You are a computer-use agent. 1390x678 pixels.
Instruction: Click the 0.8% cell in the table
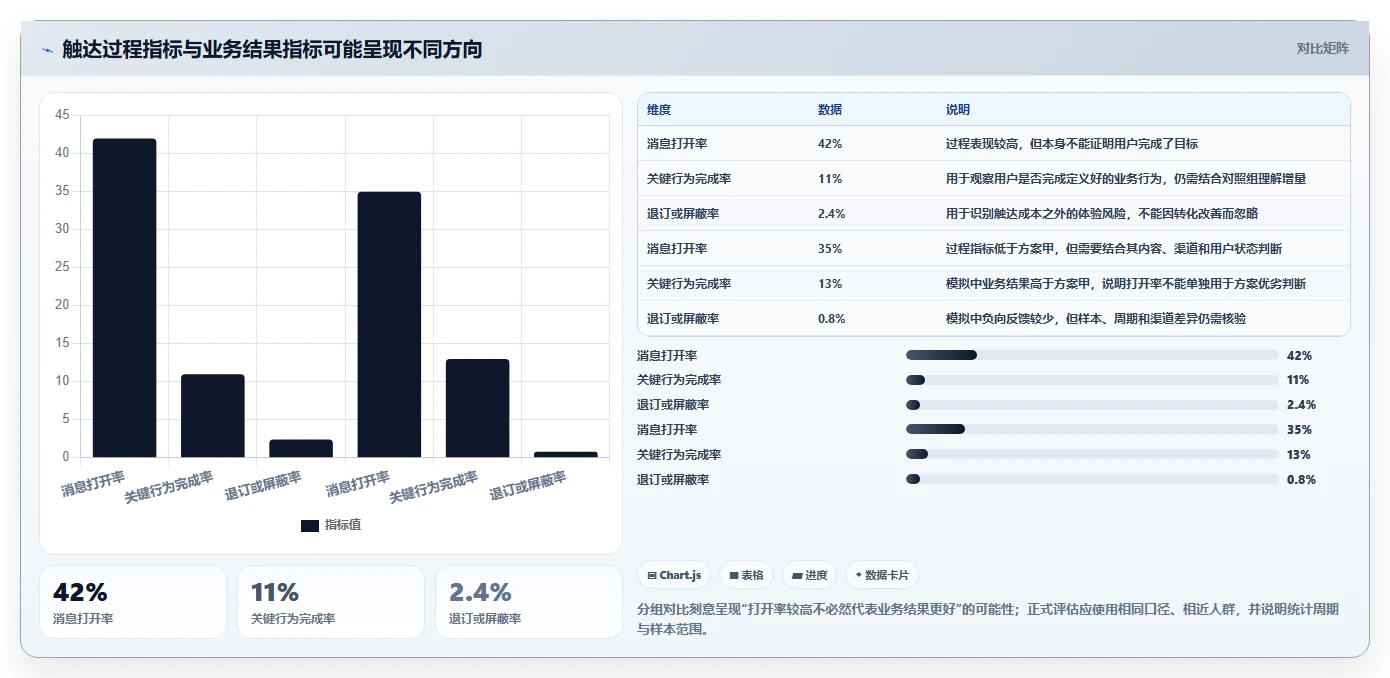coord(832,319)
